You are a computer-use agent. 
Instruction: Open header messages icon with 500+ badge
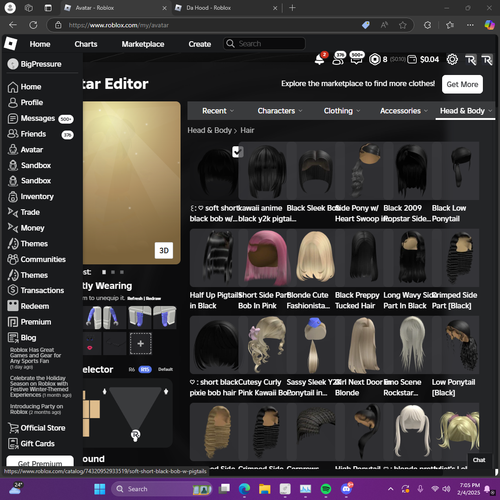356,59
